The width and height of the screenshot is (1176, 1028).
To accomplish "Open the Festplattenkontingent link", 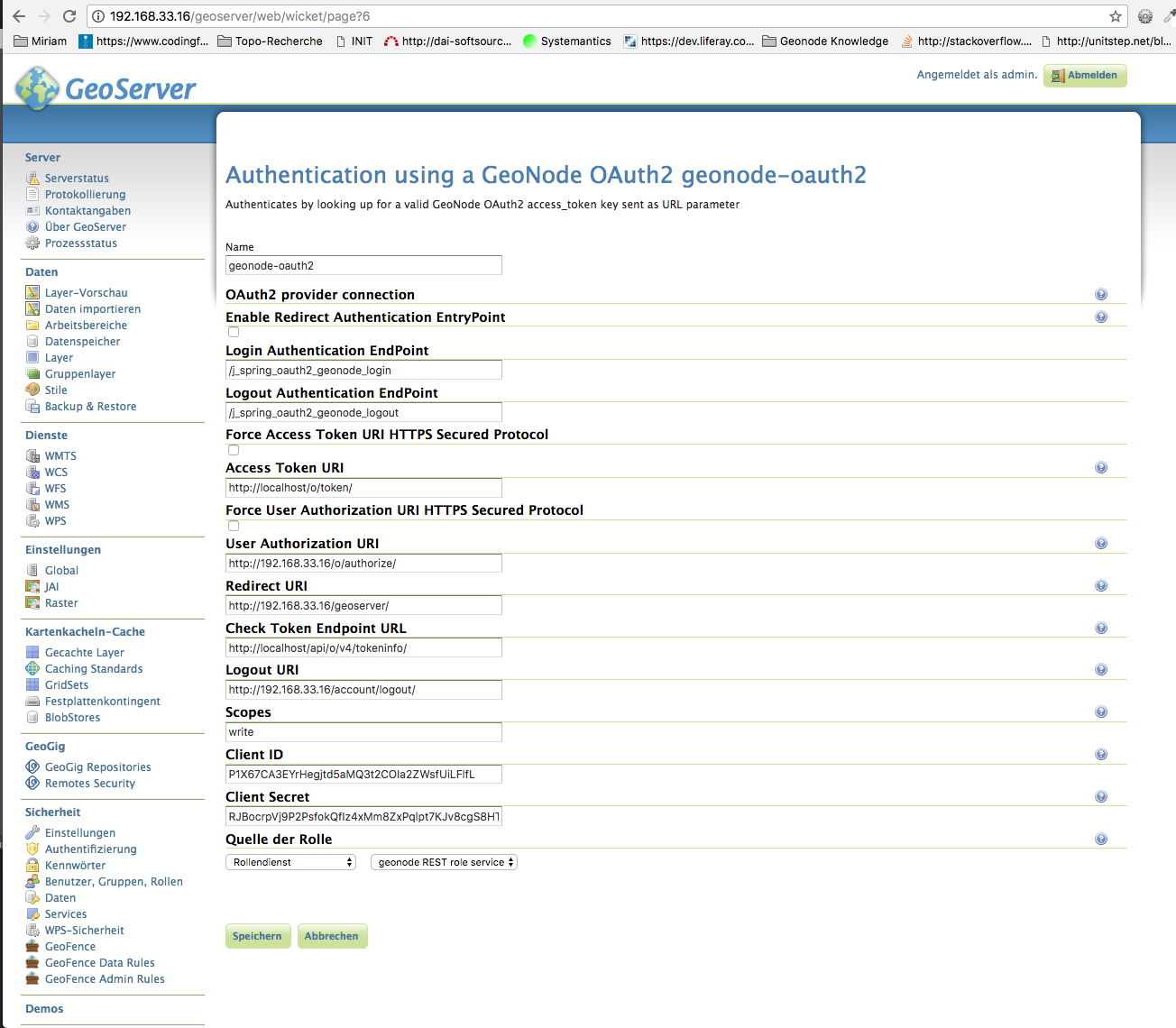I will click(103, 702).
